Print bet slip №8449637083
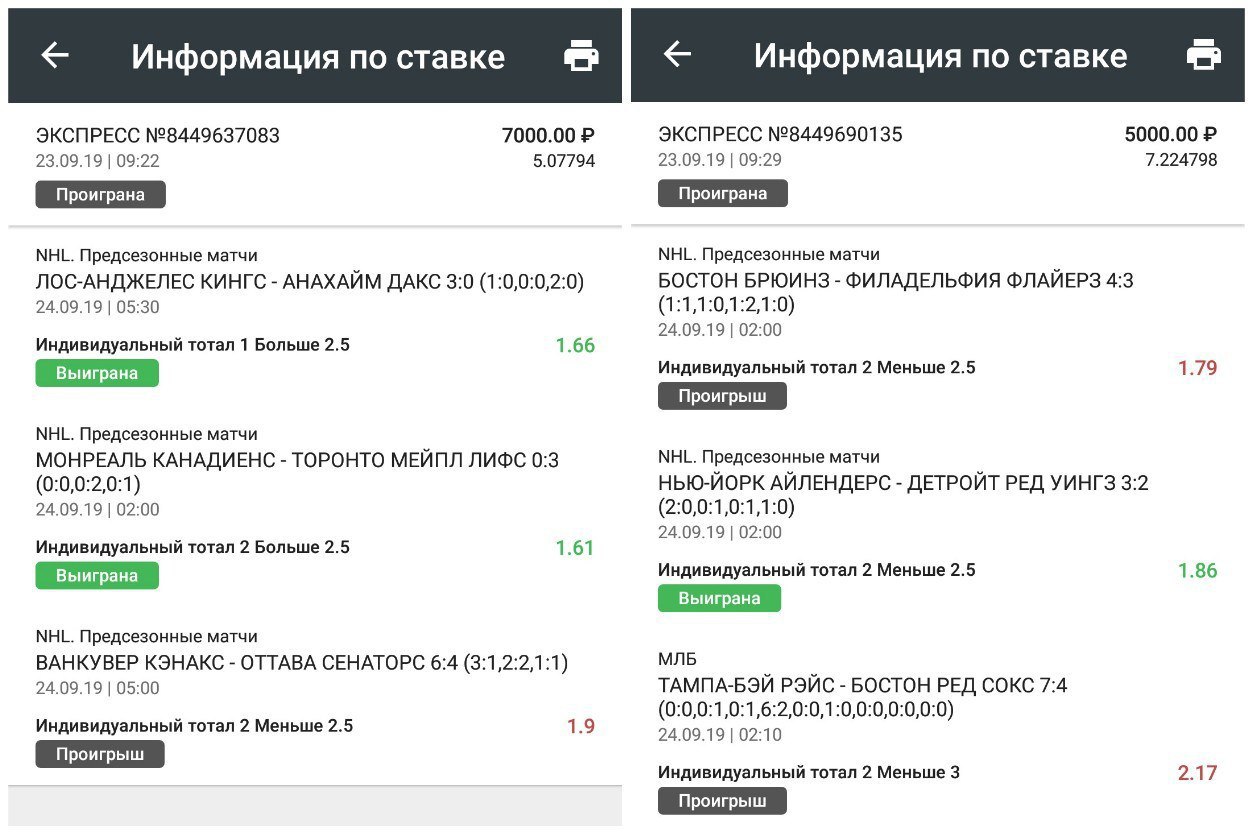The image size is (1253, 836). click(x=581, y=56)
